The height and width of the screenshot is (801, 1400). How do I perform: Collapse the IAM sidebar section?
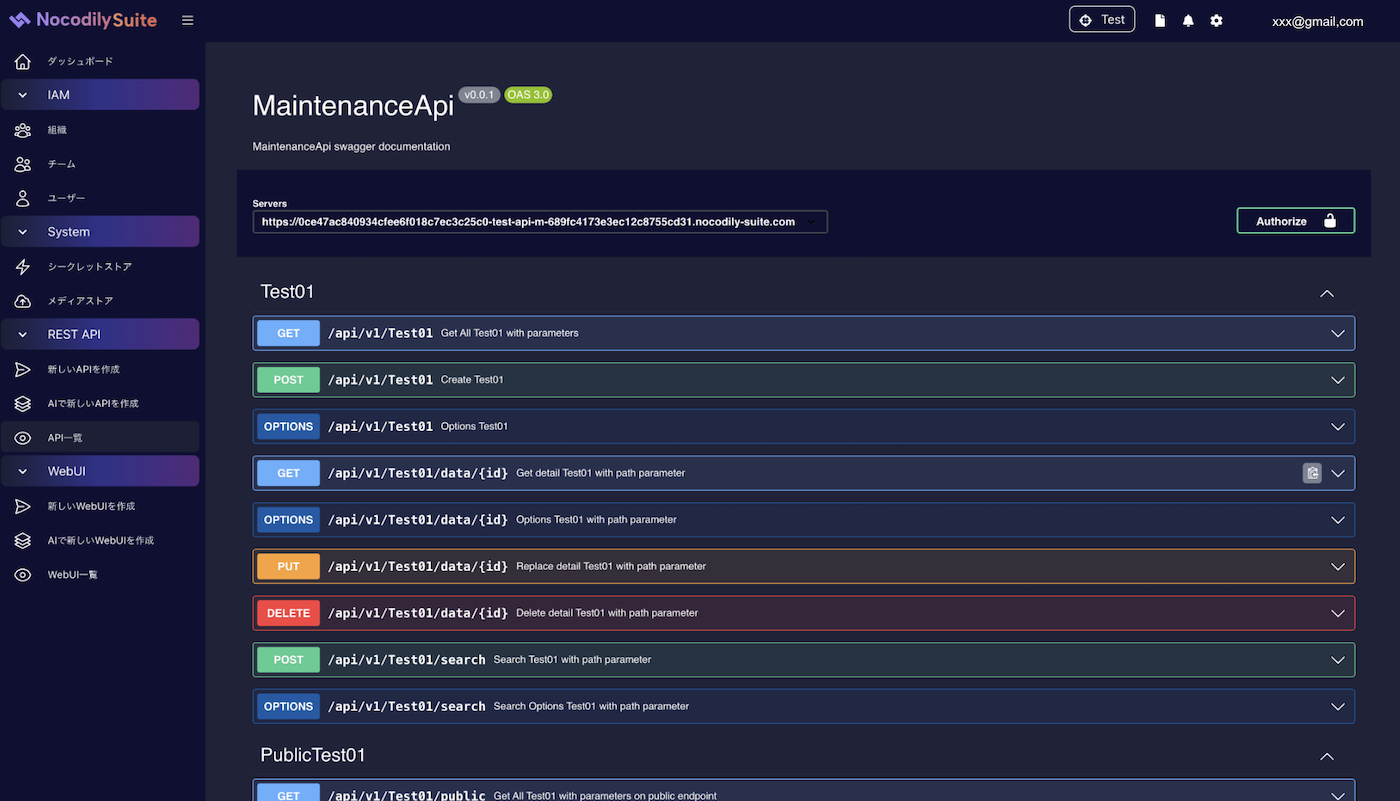click(x=23, y=95)
